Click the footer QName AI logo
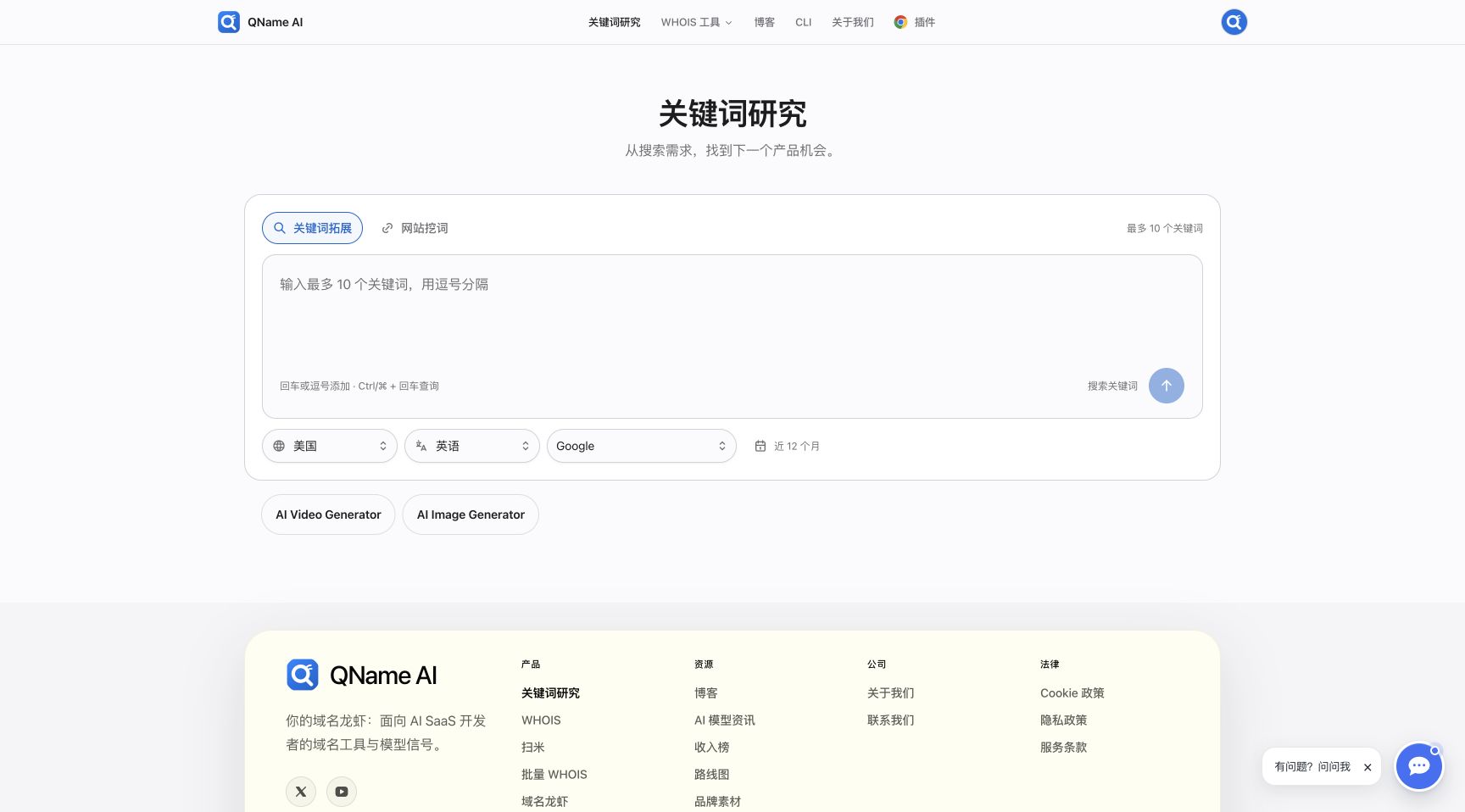 click(x=362, y=676)
